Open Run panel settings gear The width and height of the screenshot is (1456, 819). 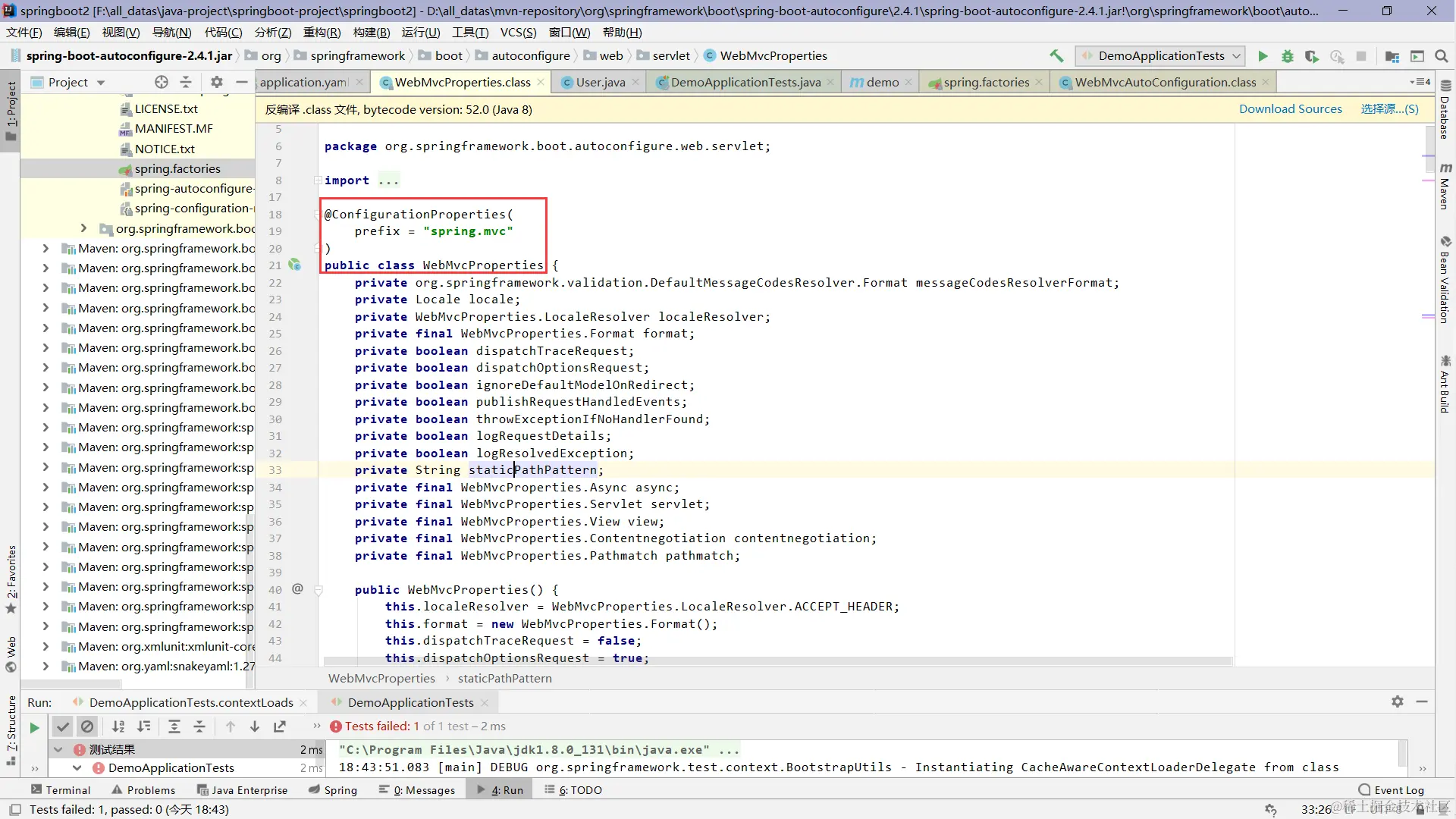tap(1397, 702)
